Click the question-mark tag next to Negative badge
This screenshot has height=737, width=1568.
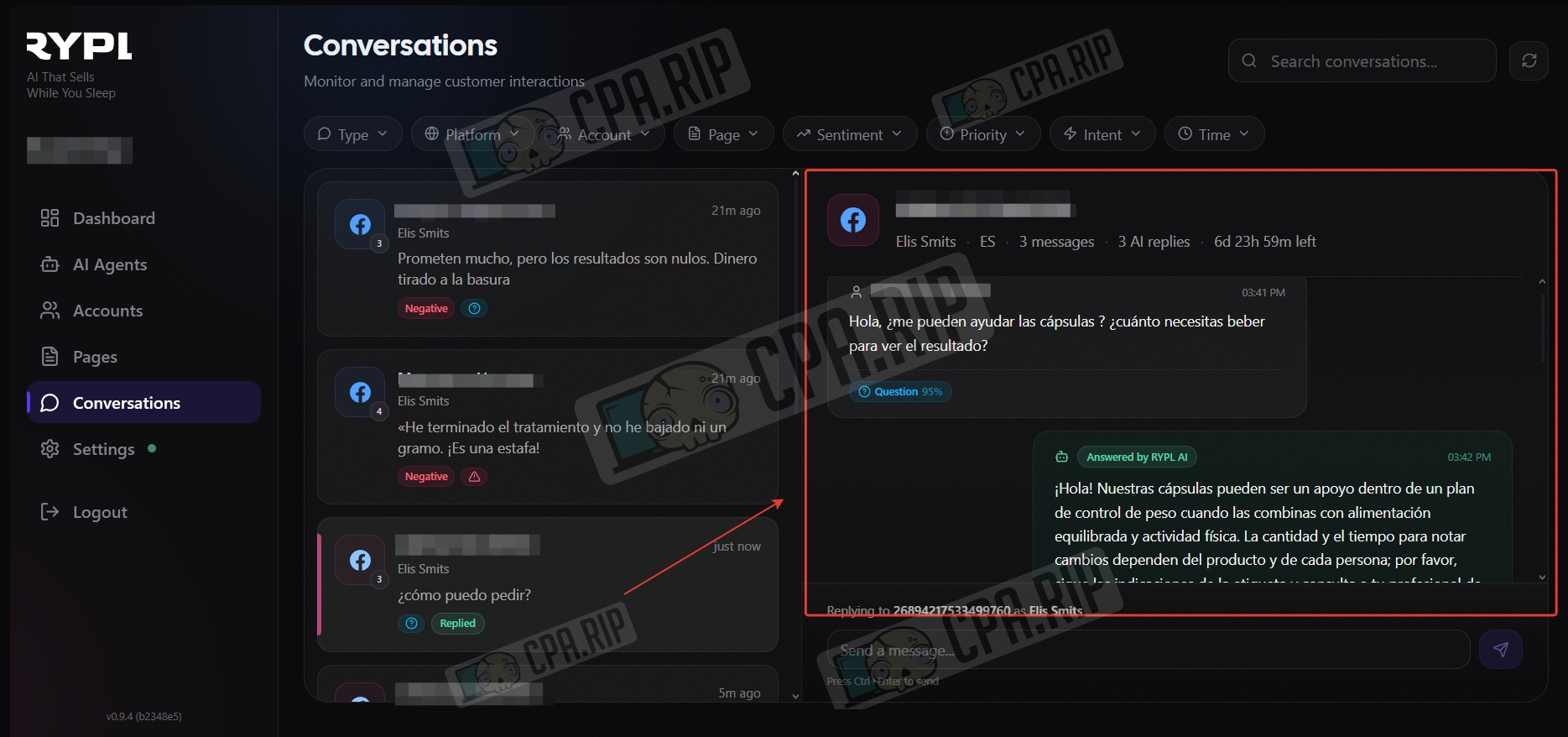474,309
